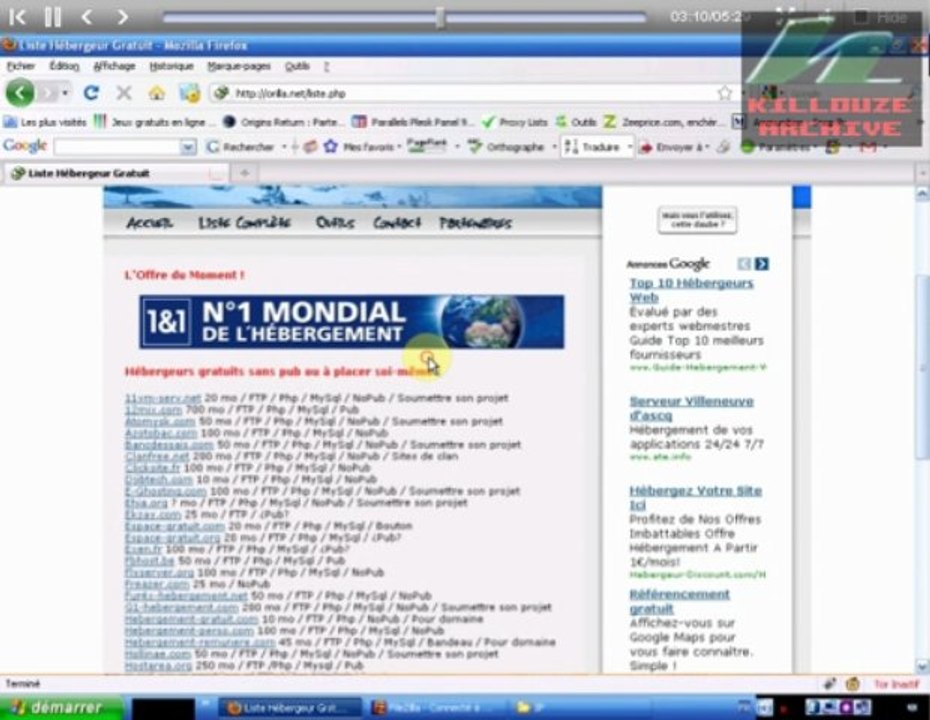The width and height of the screenshot is (930, 720).
Task: Reload the page with the Refresh icon
Action: 91,93
